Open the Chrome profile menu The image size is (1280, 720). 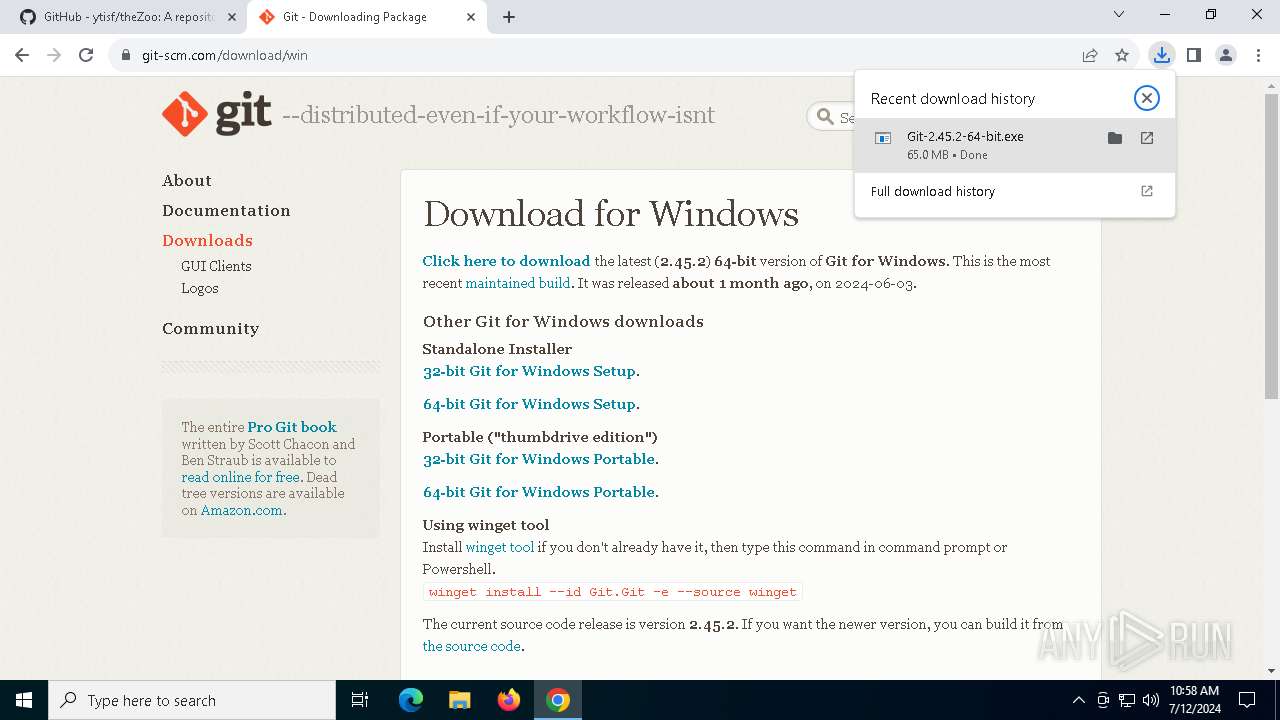[x=1226, y=55]
